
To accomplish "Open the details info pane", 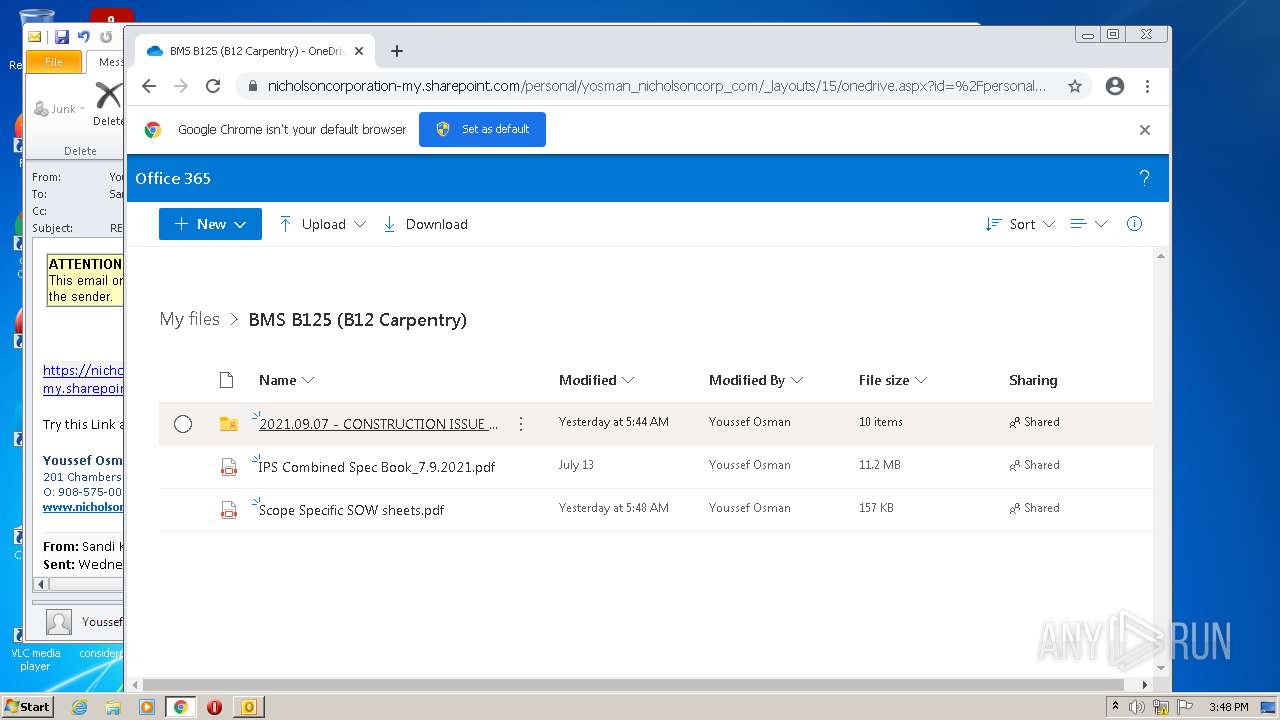I will pyautogui.click(x=1134, y=224).
